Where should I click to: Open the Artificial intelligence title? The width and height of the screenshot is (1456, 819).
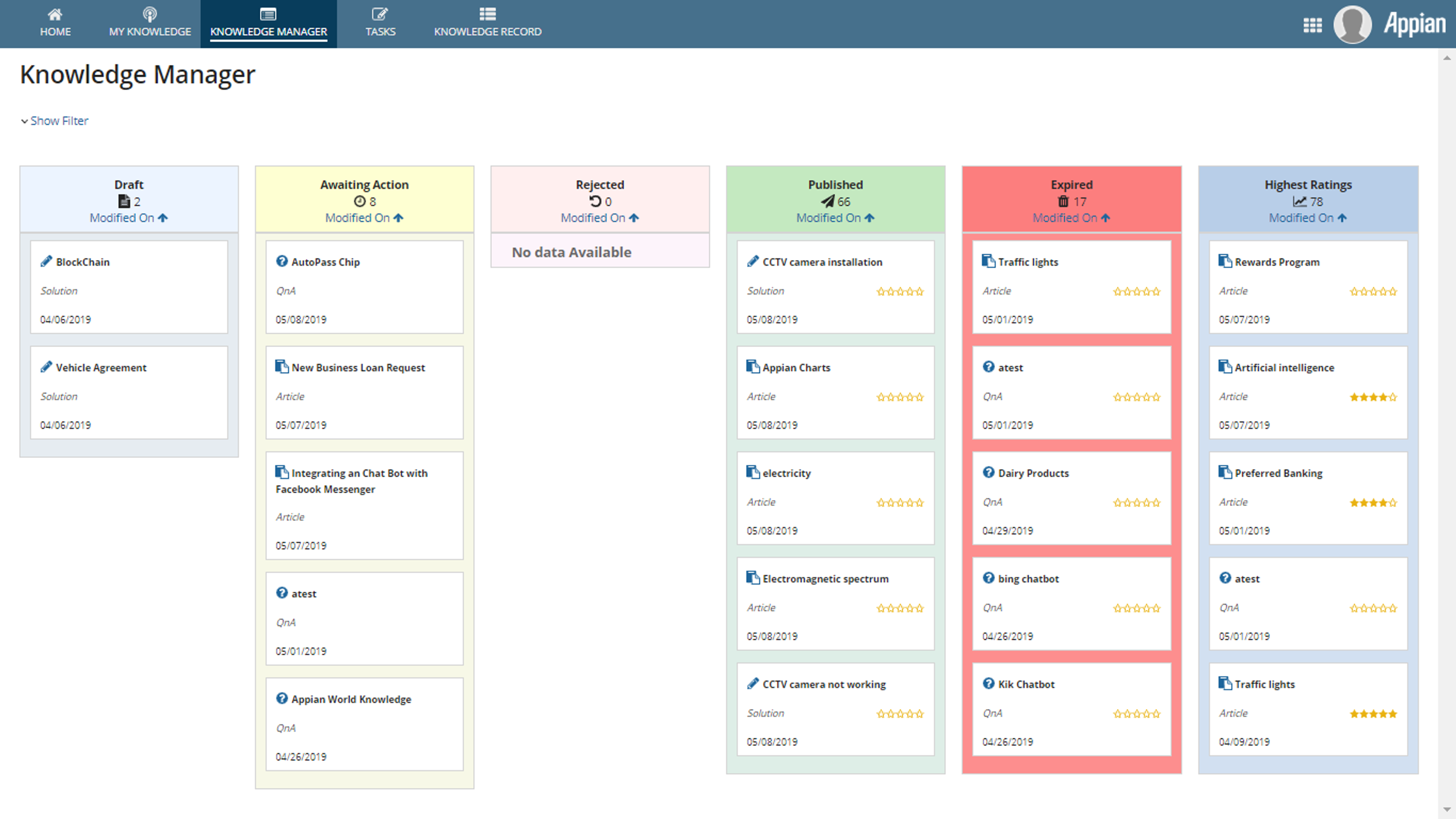tap(1284, 368)
